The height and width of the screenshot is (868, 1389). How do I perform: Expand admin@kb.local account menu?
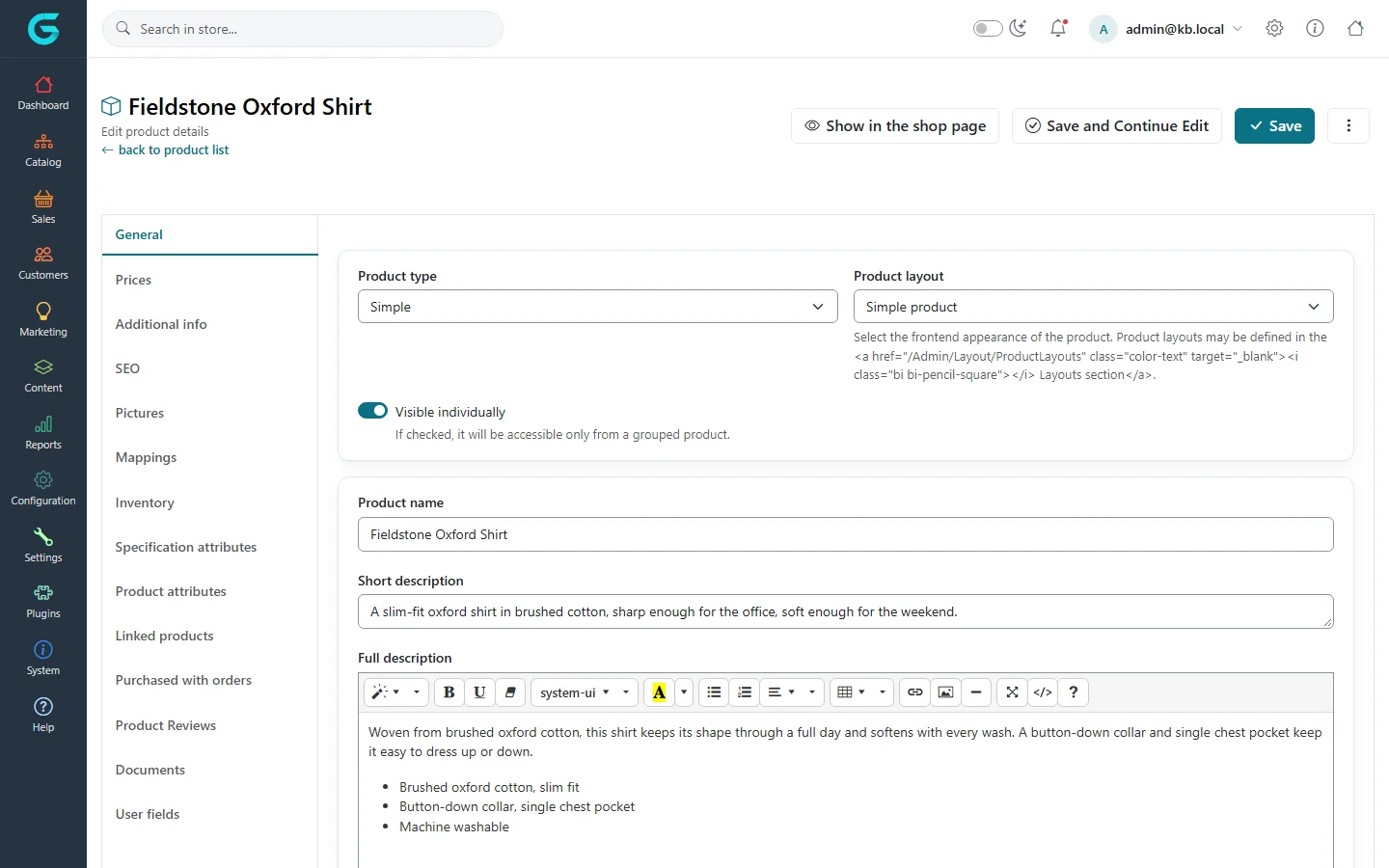[x=1167, y=29]
